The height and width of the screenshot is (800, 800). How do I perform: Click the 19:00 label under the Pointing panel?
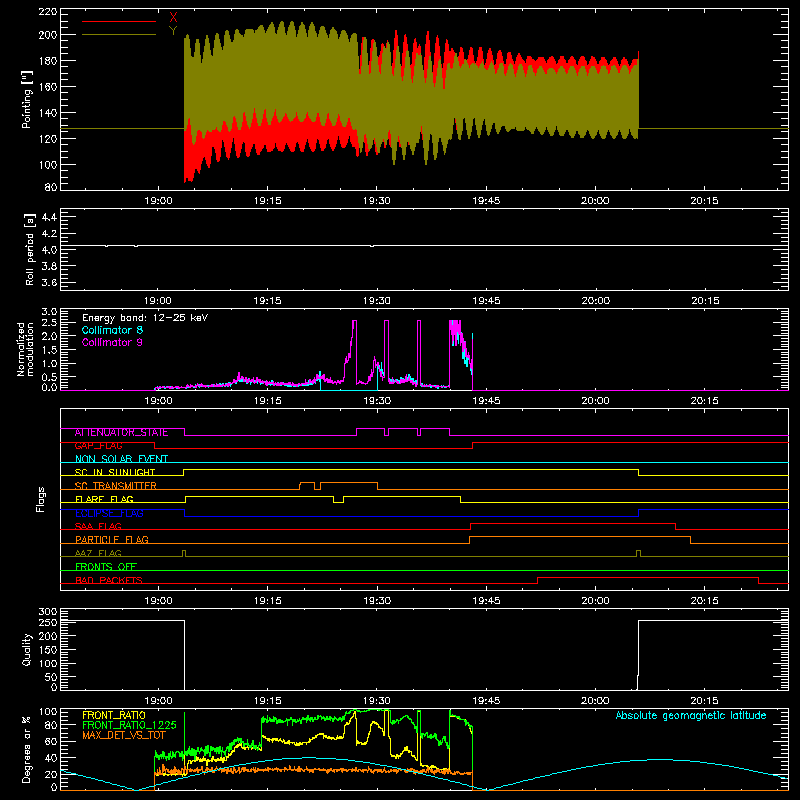(x=158, y=201)
